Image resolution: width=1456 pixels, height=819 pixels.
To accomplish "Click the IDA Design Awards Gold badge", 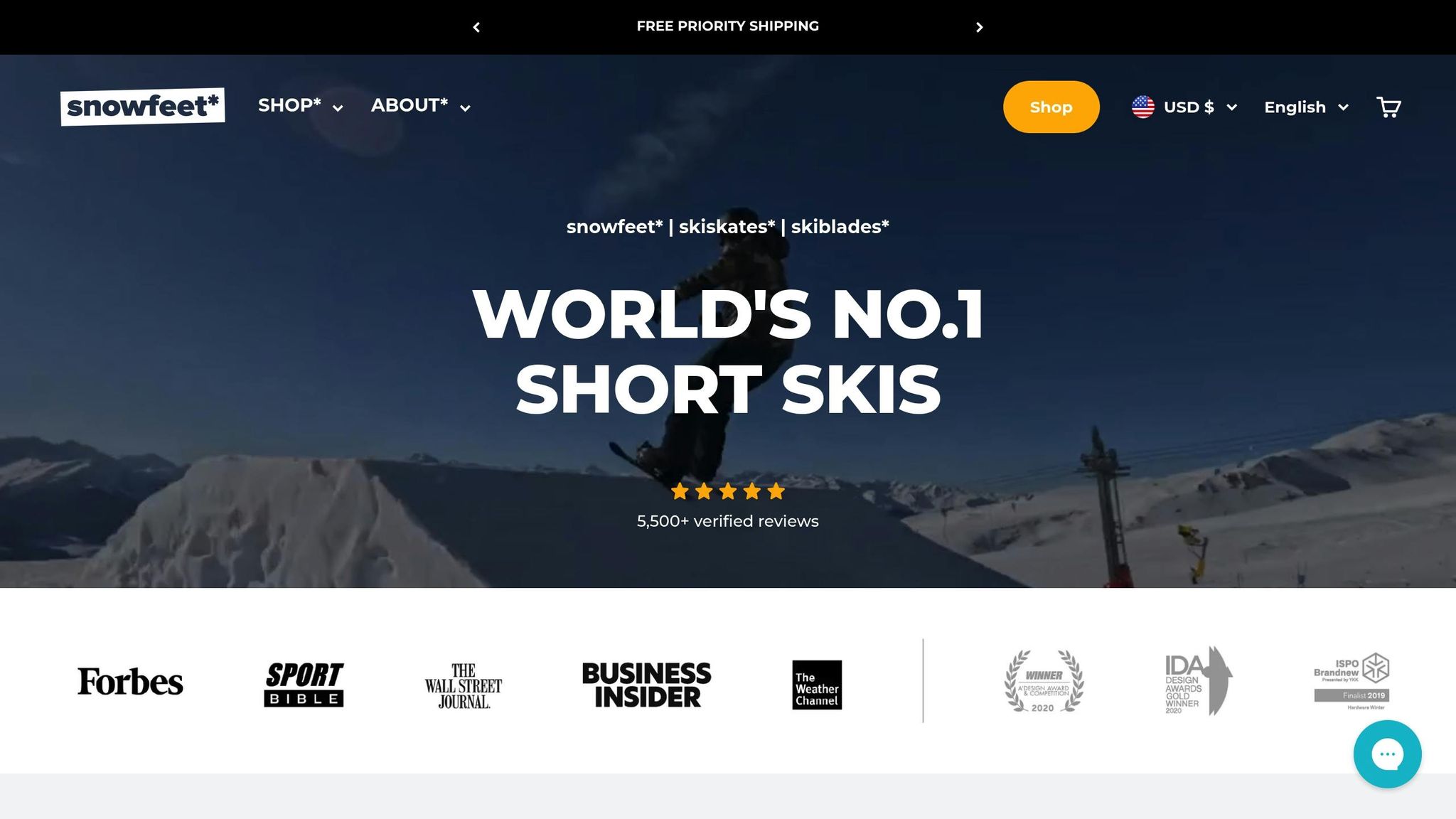I will point(1198,681).
